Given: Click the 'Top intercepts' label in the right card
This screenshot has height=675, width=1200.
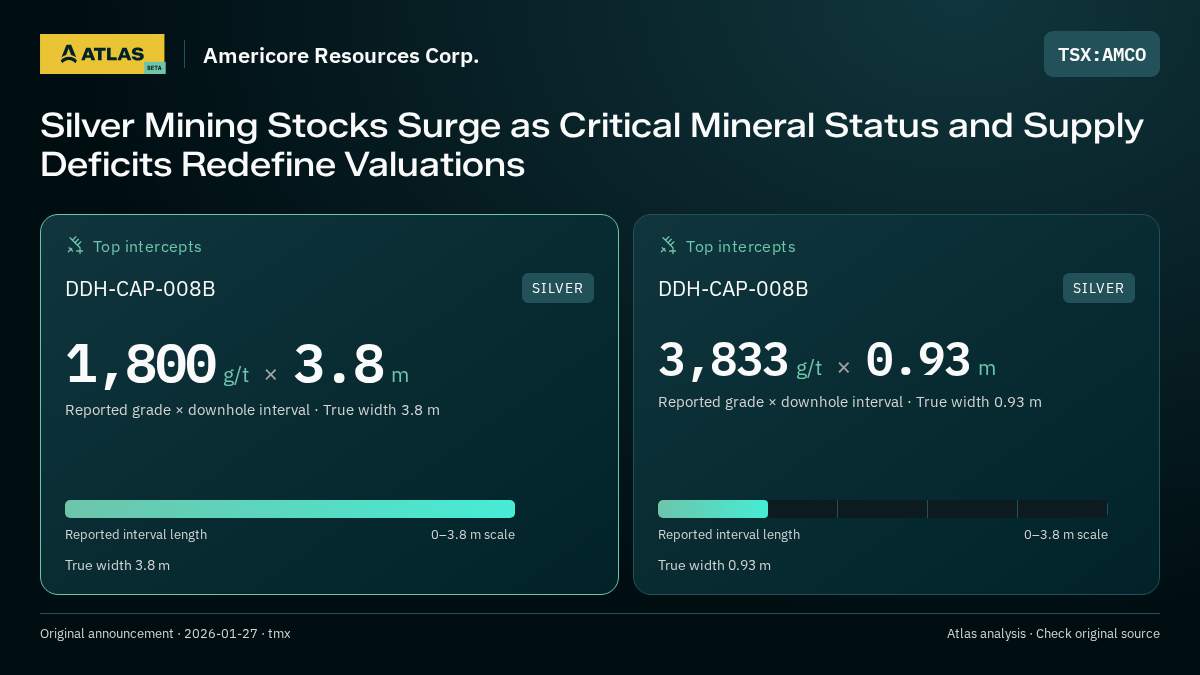Looking at the screenshot, I should click(x=740, y=246).
